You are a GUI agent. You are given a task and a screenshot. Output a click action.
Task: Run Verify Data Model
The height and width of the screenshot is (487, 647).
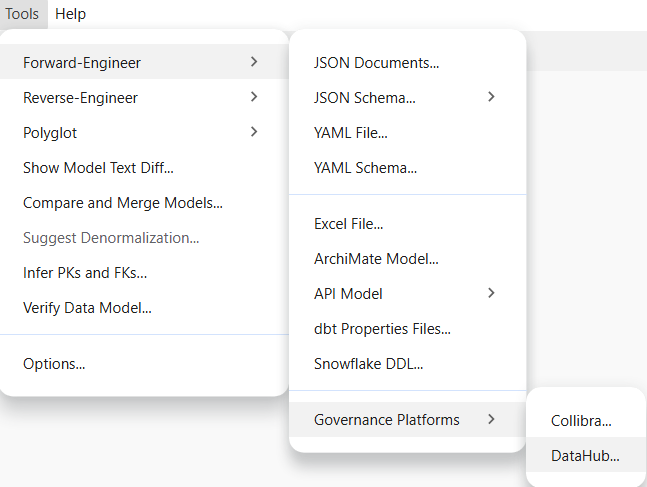click(x=87, y=307)
